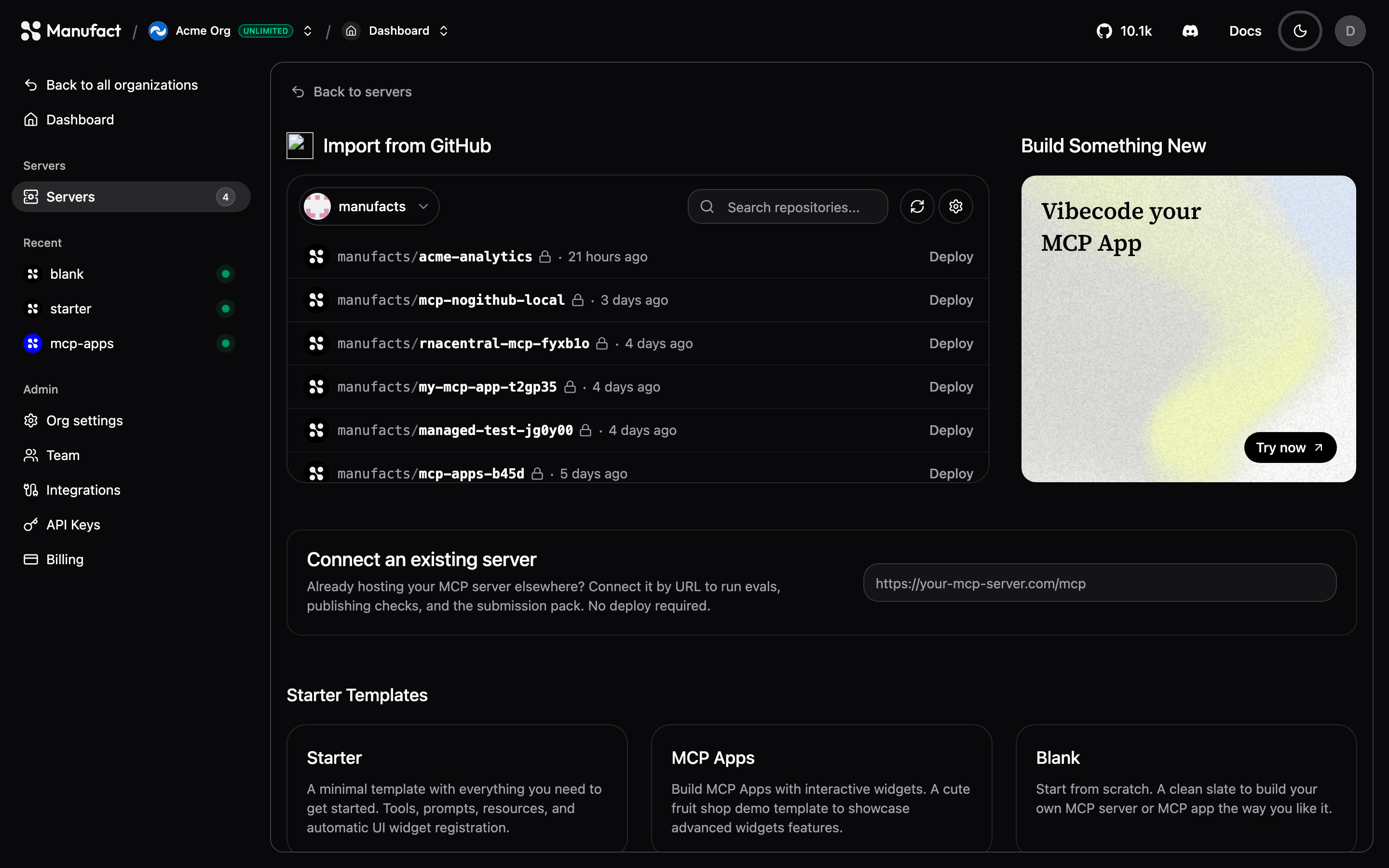Image resolution: width=1389 pixels, height=868 pixels.
Task: Click mcp-nogithub-local repository name
Action: point(491,300)
